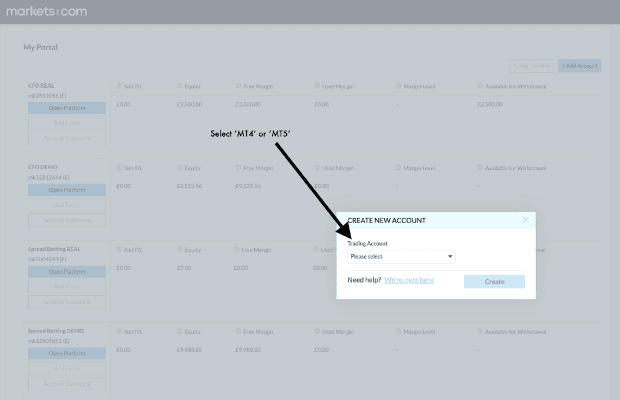Click Net P/L info icon in CFD DEMO
The image size is (620, 400).
pos(119,167)
